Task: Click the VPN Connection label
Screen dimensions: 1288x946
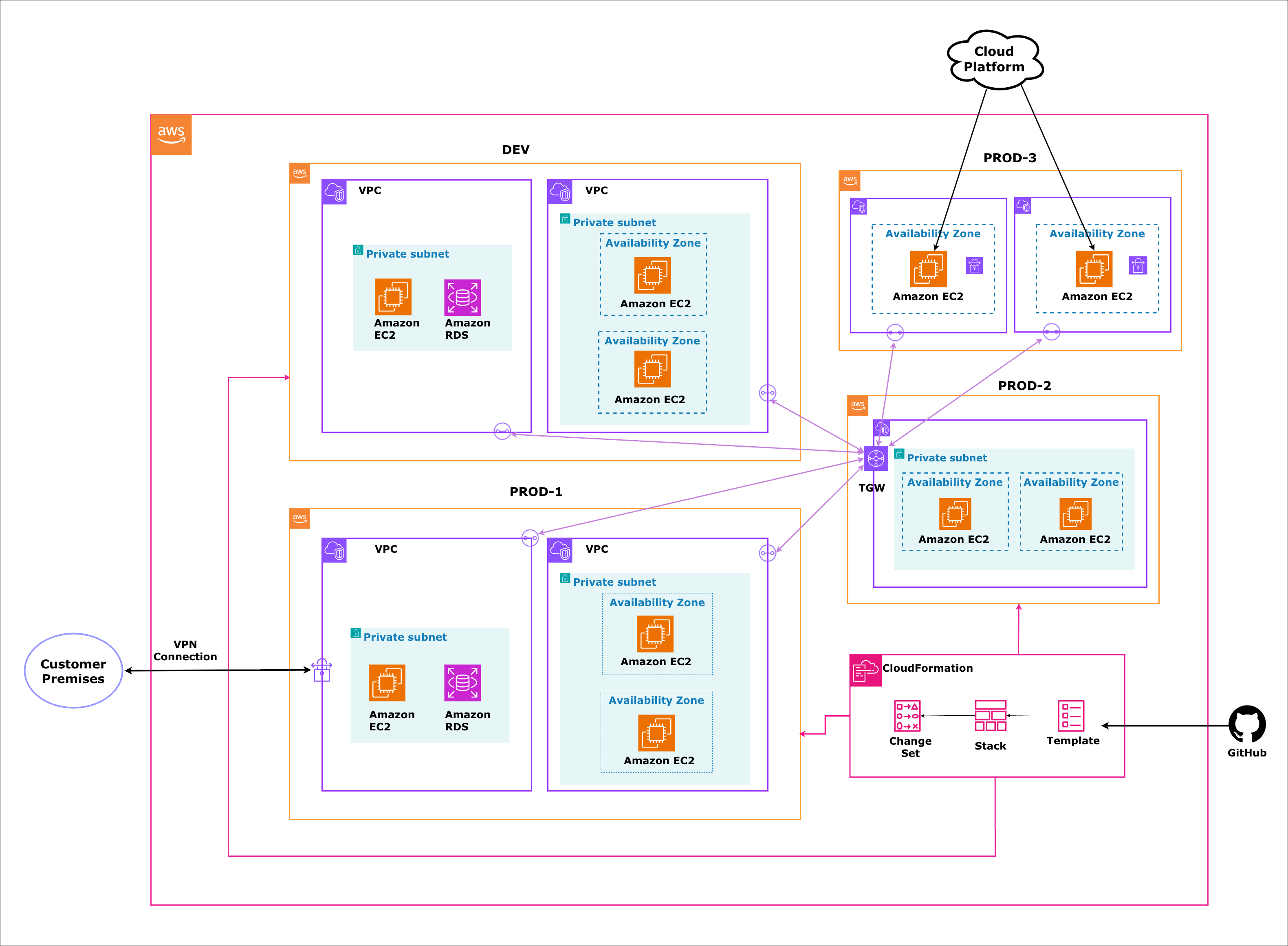Action: tap(185, 651)
